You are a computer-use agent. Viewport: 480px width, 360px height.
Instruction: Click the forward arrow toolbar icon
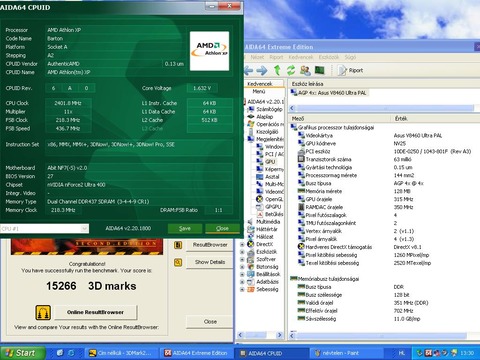click(262, 70)
